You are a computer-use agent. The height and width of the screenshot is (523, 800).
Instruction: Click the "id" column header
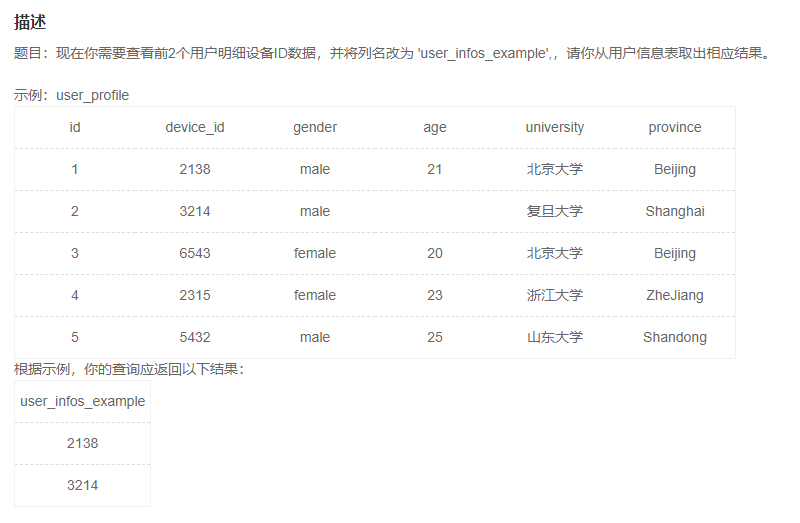[x=75, y=127]
